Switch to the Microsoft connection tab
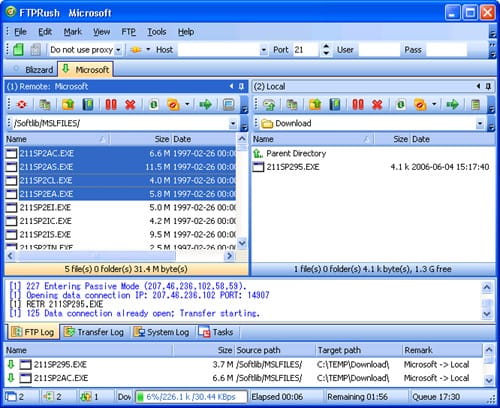Screen dimensions: 500x408 [85, 69]
